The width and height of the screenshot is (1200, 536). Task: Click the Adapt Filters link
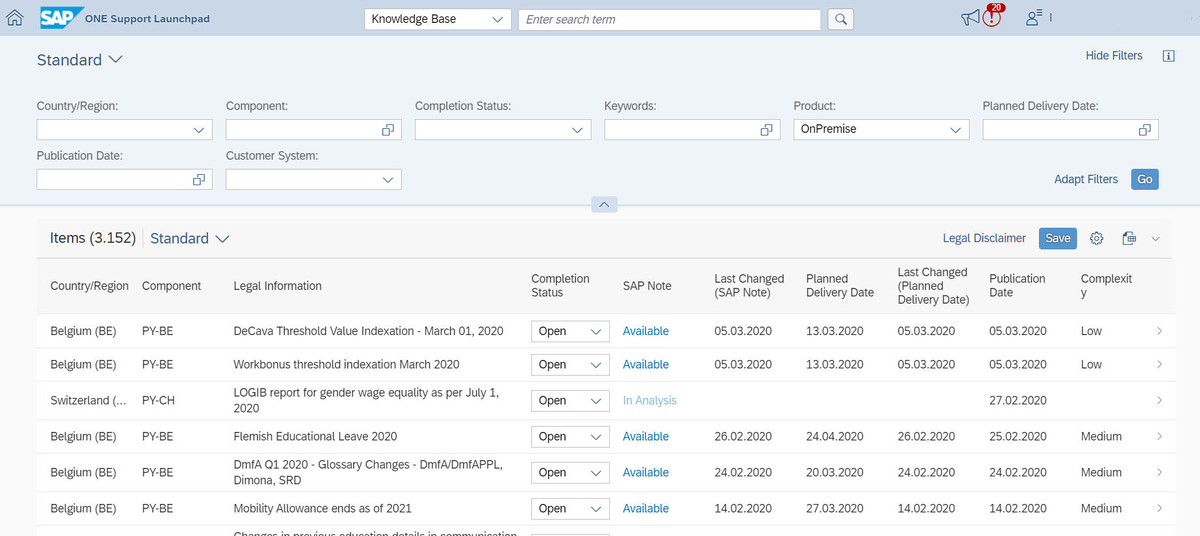pyautogui.click(x=1086, y=179)
